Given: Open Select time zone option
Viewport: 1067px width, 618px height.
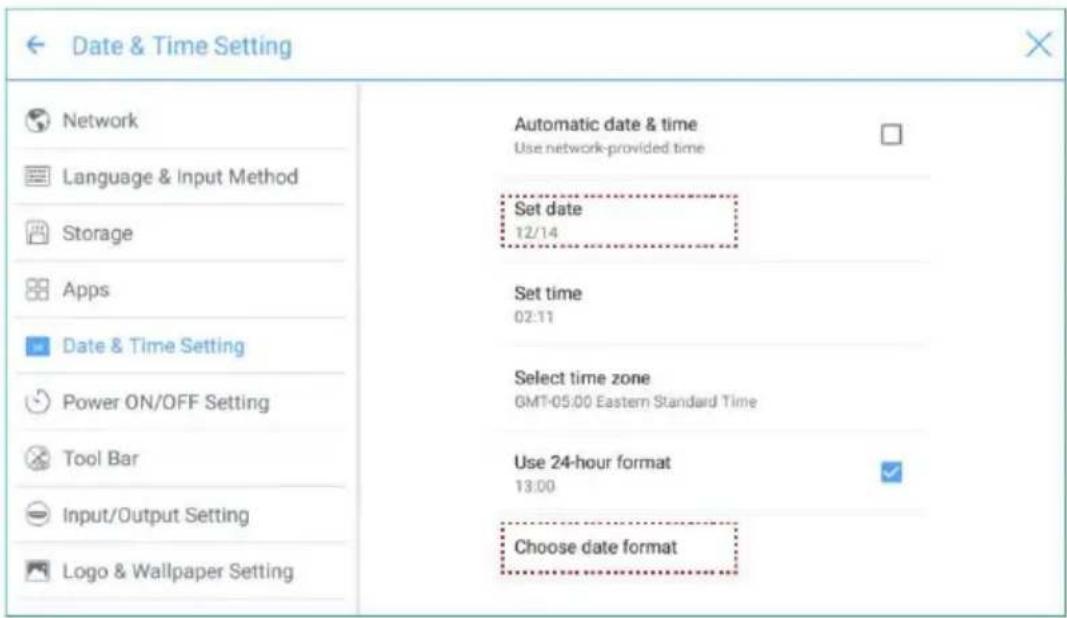Looking at the screenshot, I should tap(713, 389).
